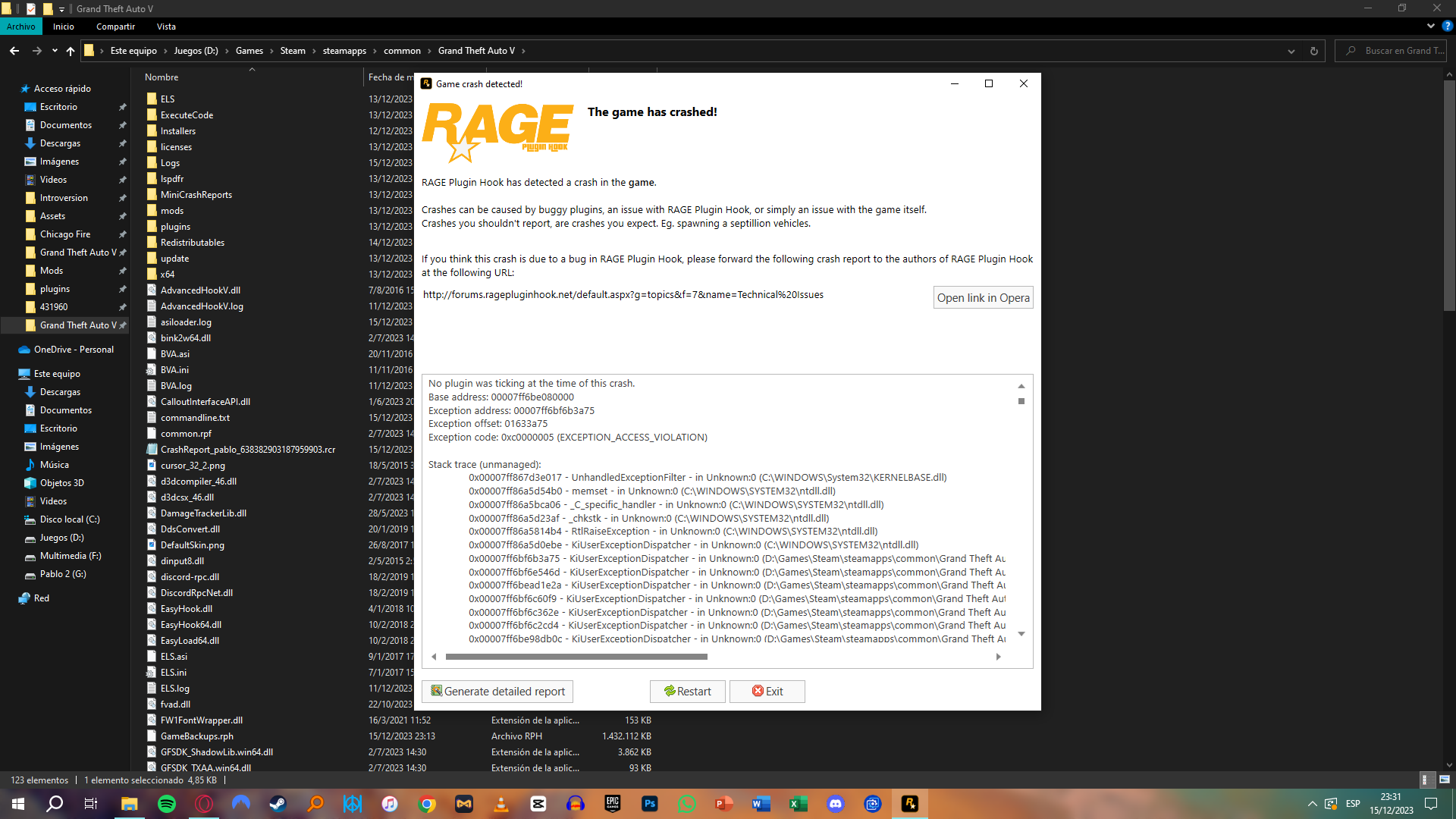This screenshot has height=819, width=1456.
Task: Open Epic Games Launcher taskbar icon
Action: pyautogui.click(x=613, y=804)
